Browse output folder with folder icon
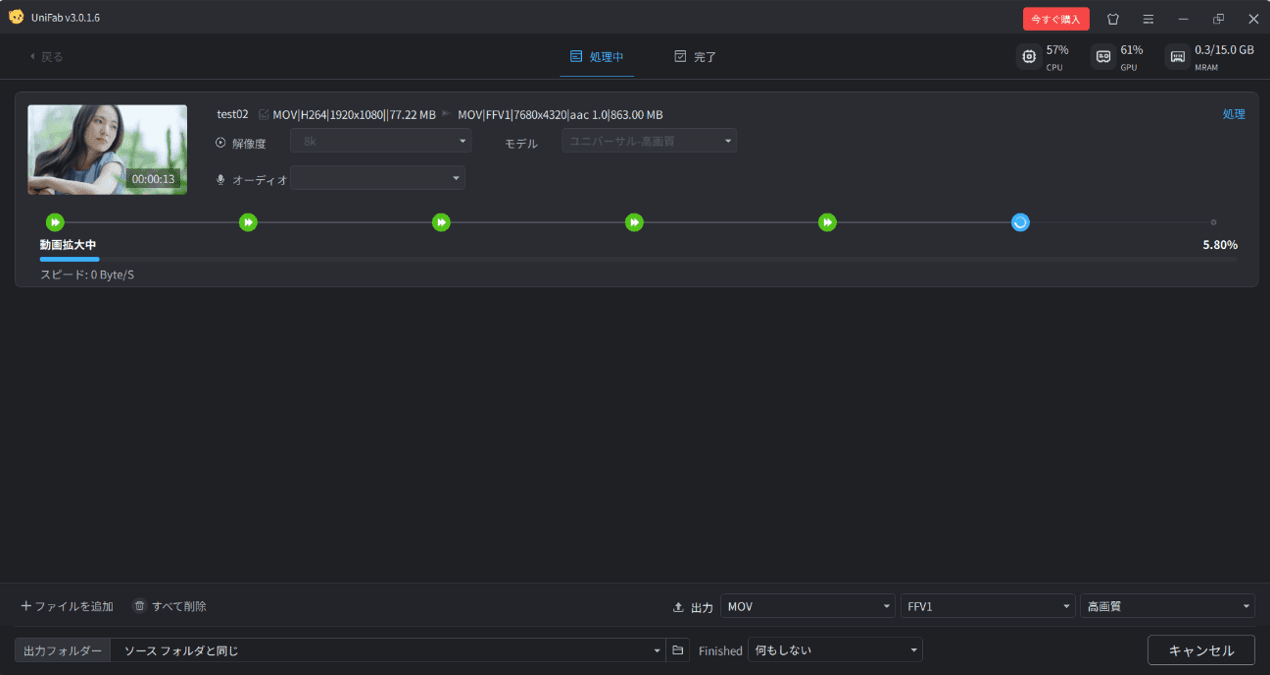 pos(677,651)
